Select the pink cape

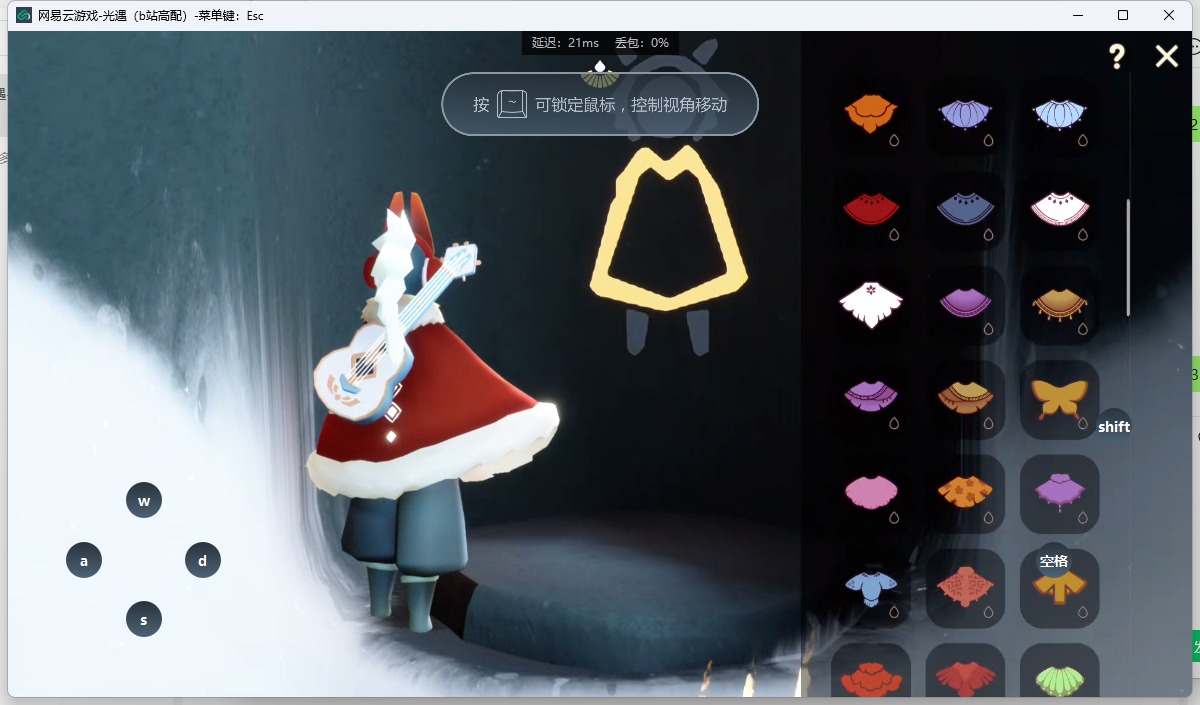pyautogui.click(x=871, y=492)
